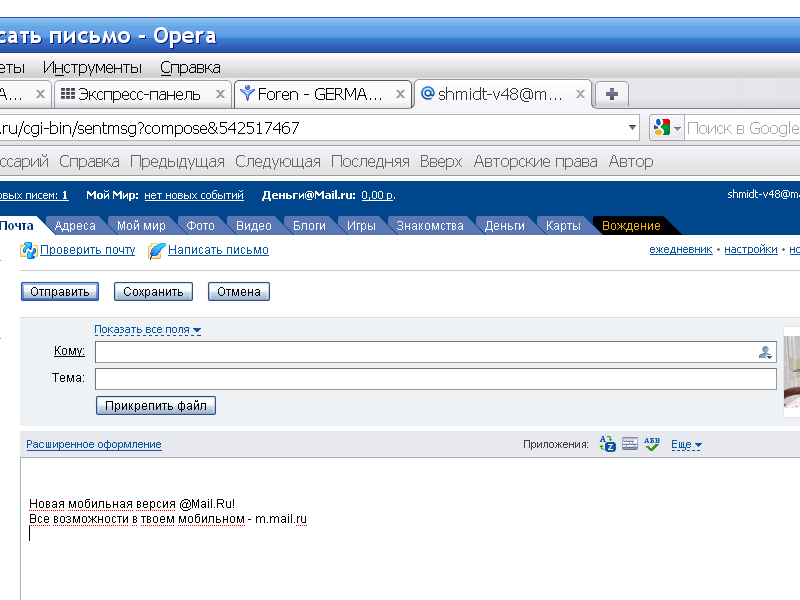Open Проверить почту link

point(88,250)
